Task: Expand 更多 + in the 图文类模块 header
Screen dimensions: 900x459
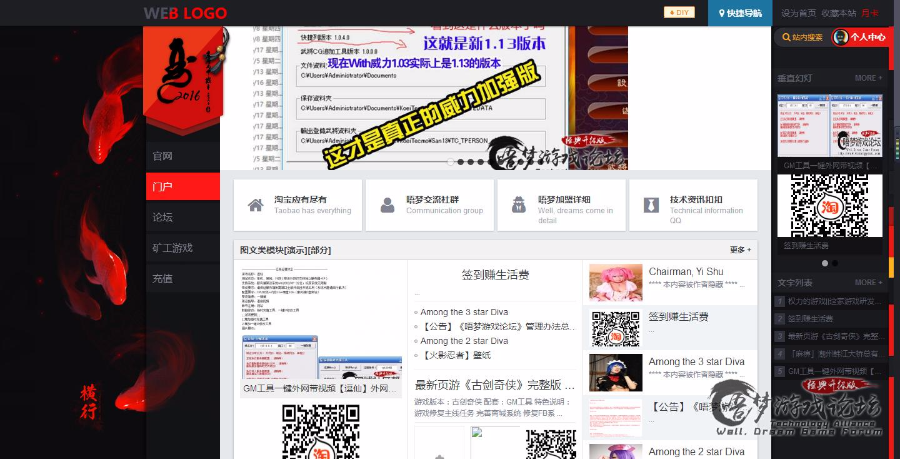Action: click(740, 250)
